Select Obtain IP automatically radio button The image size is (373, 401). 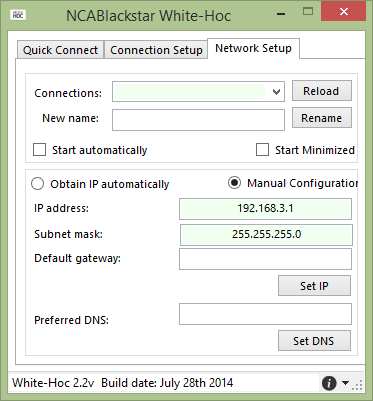pos(37,184)
